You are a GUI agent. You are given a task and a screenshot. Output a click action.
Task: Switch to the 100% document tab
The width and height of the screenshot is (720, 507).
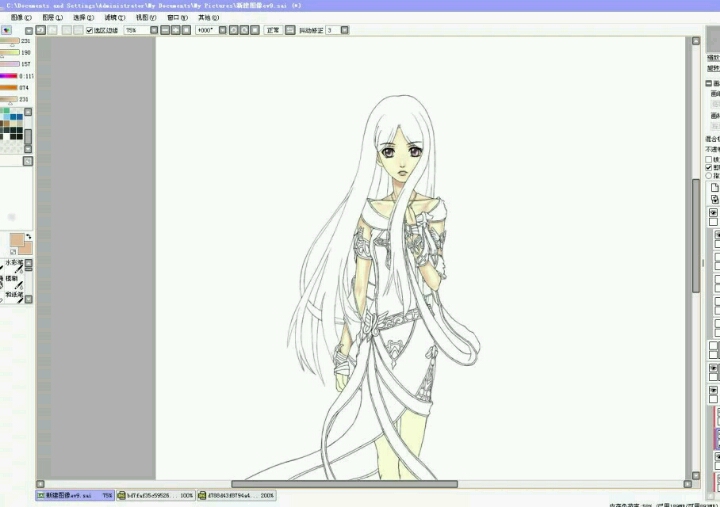pos(155,495)
